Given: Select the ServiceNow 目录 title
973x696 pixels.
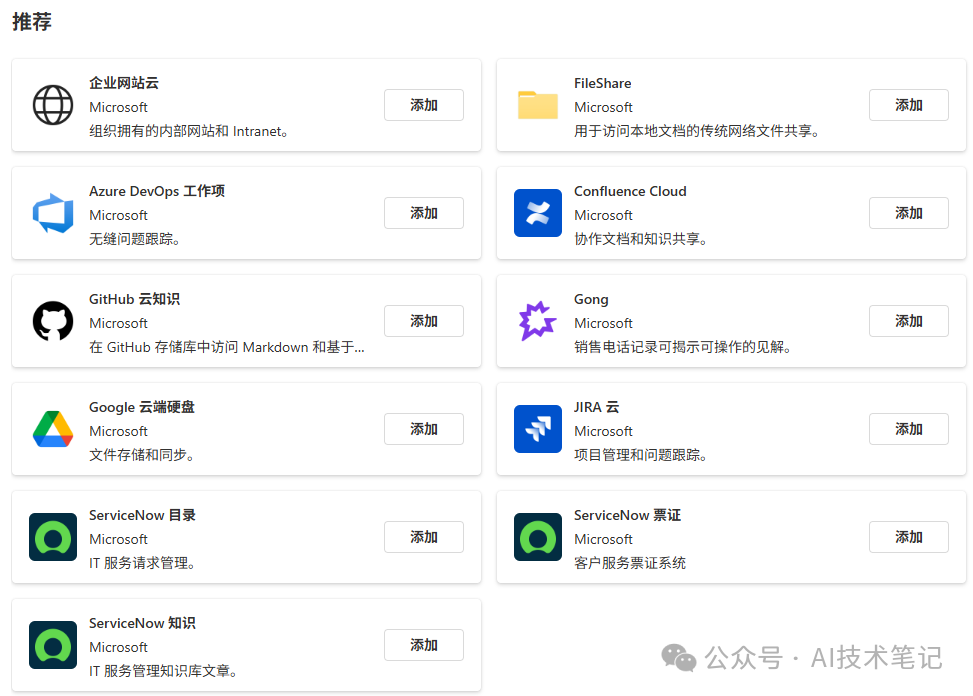Looking at the screenshot, I should coord(142,515).
